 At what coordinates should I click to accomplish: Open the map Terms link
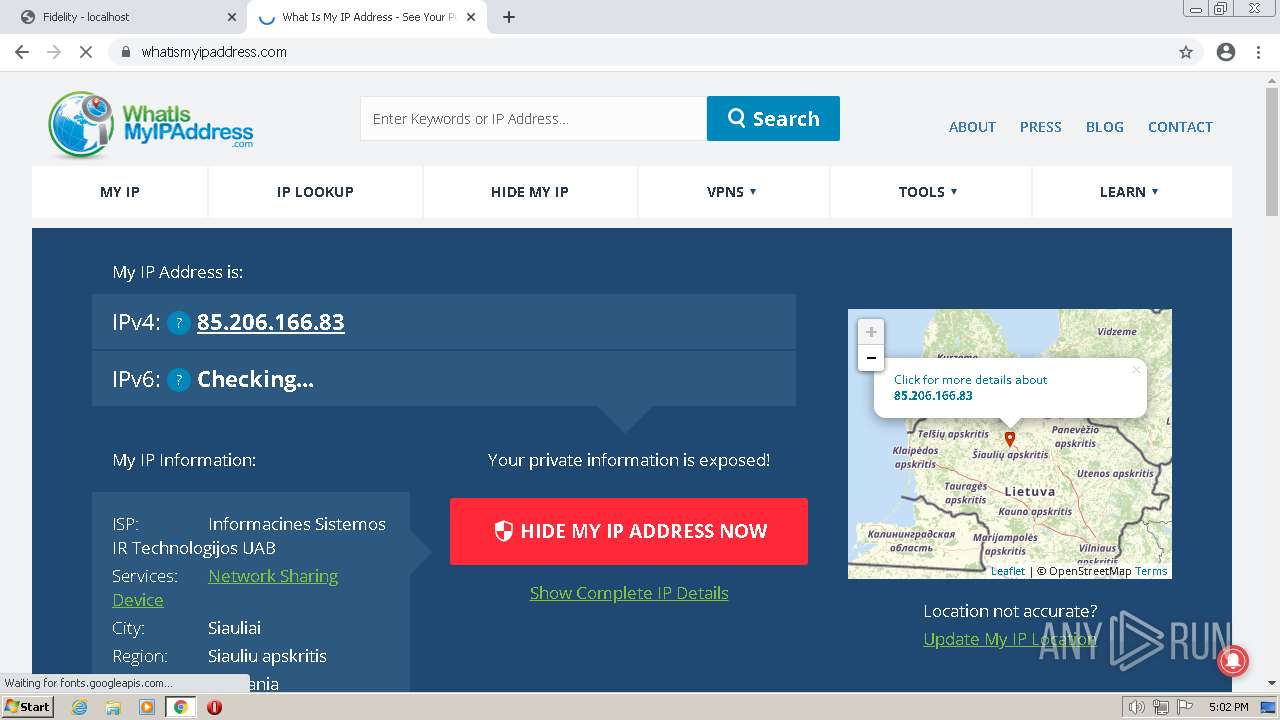point(1151,571)
